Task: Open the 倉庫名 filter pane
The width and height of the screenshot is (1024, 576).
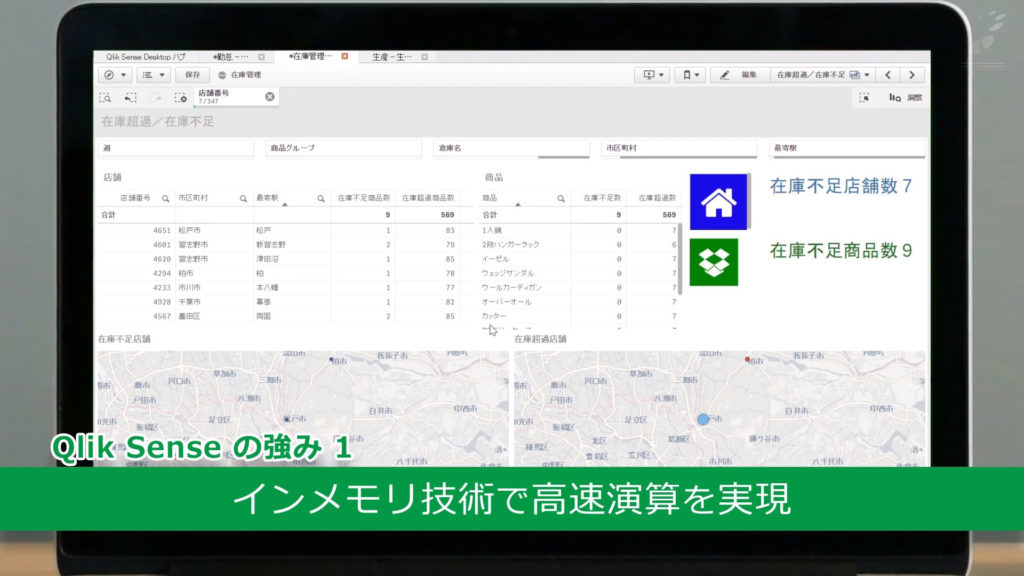Action: tap(511, 148)
